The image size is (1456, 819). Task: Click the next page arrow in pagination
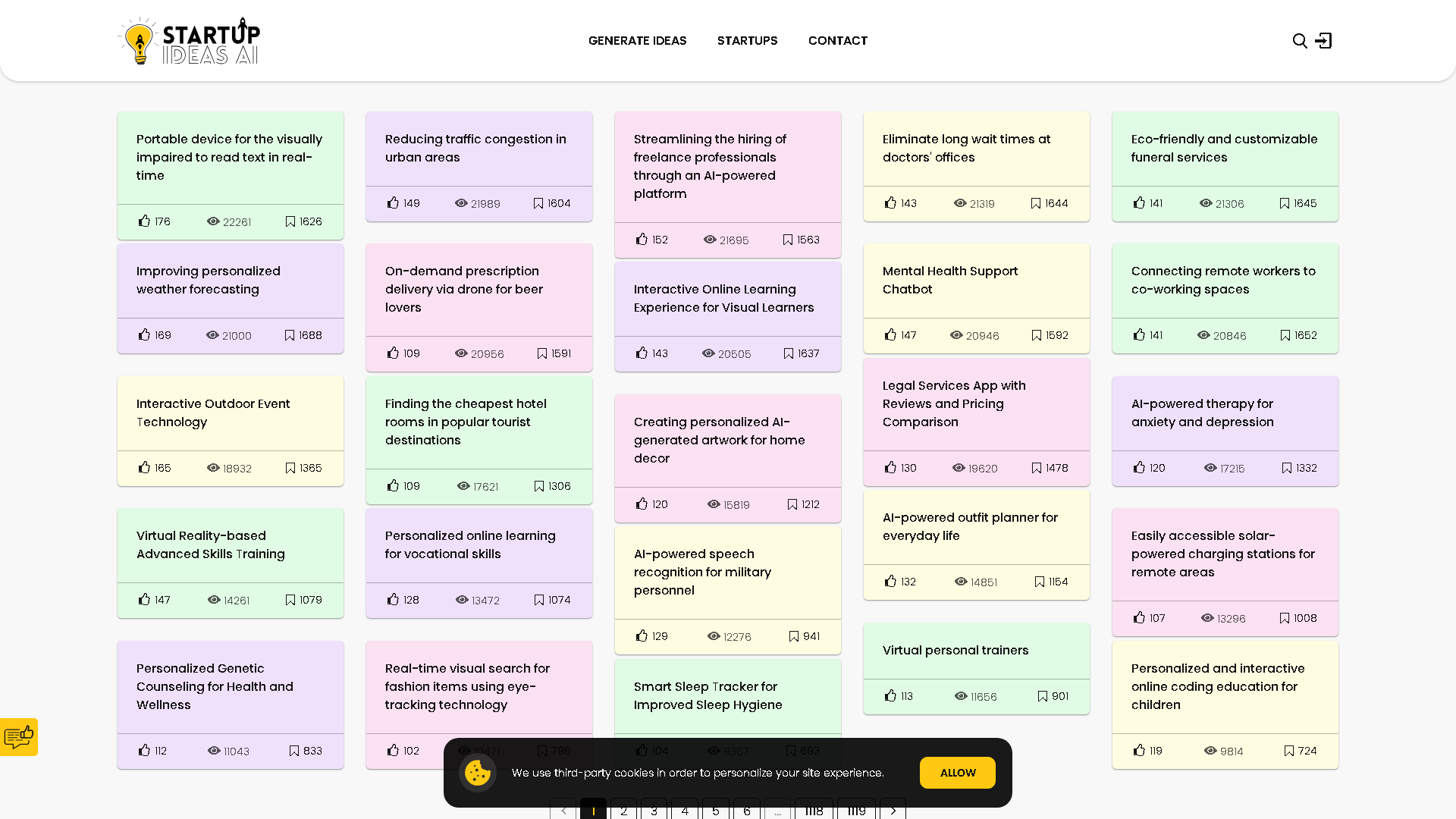pos(892,811)
